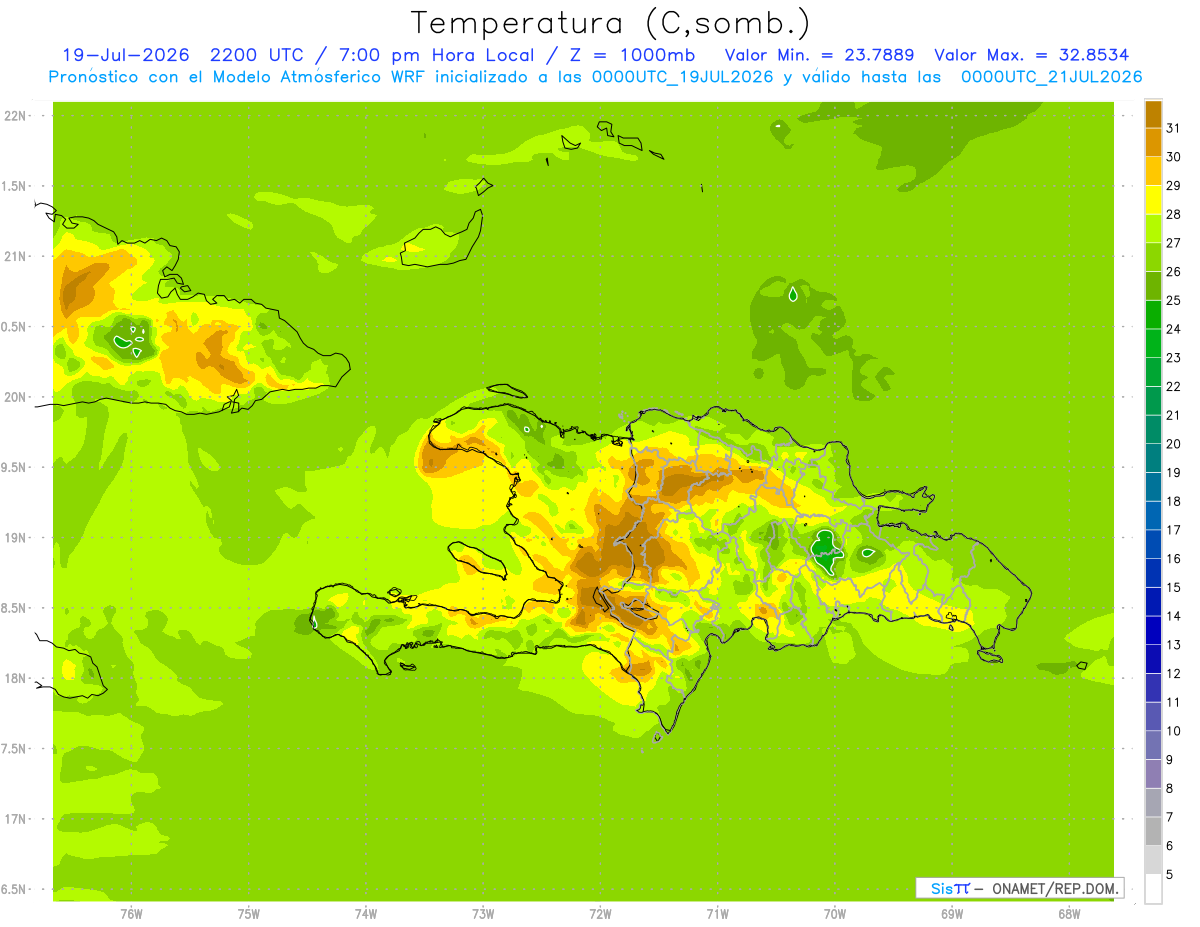
Task: Click the title "Temperatura (C,somb.)"
Action: tap(610, 23)
